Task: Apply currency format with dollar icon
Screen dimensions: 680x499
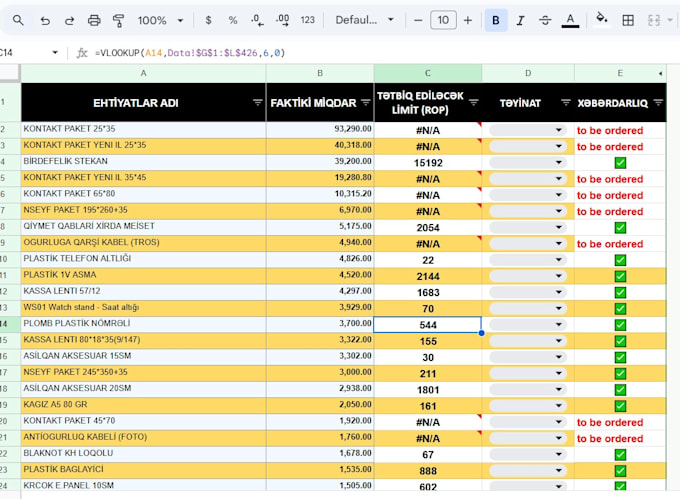Action: pyautogui.click(x=209, y=20)
